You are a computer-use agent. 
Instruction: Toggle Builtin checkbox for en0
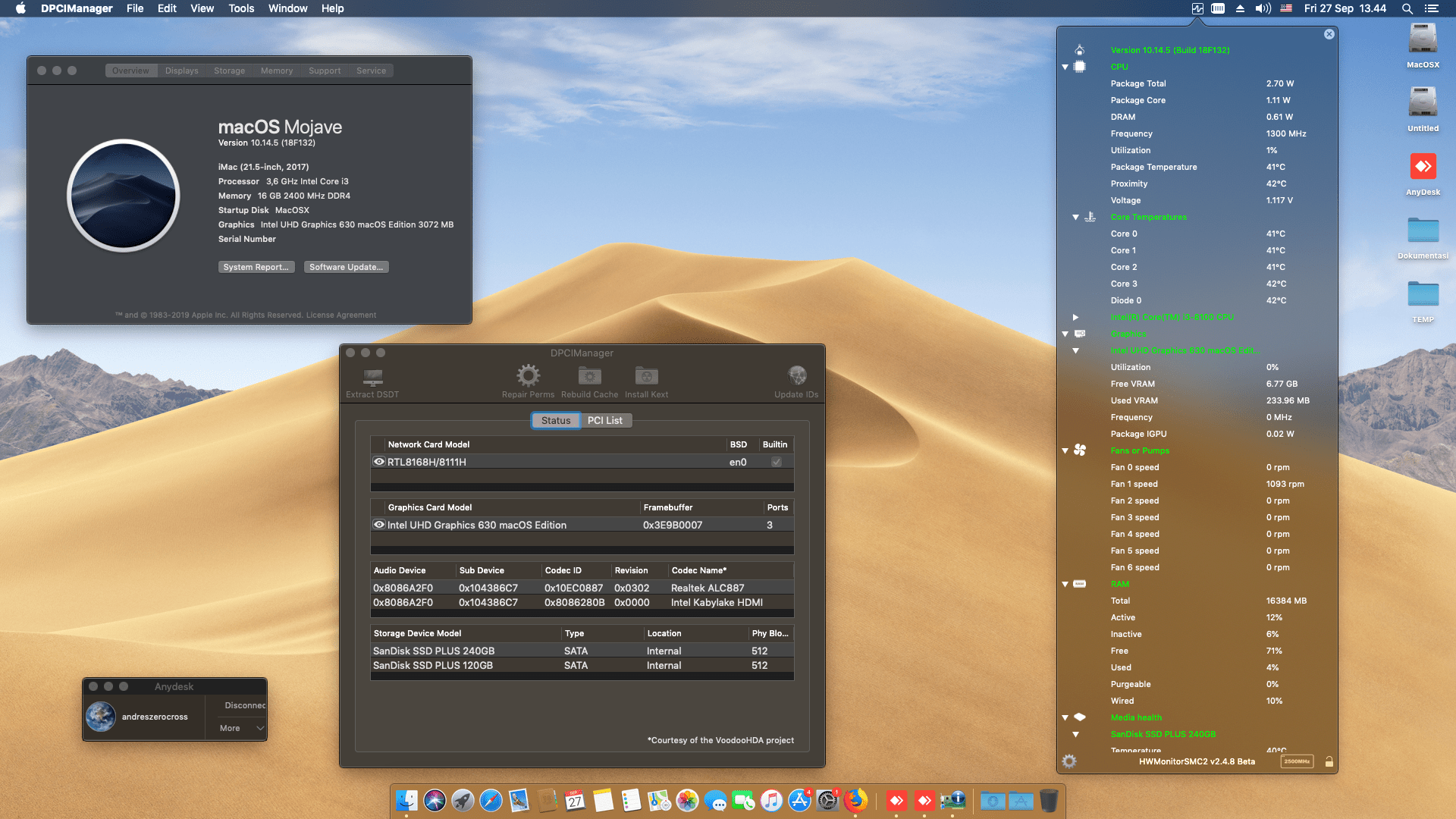point(777,462)
